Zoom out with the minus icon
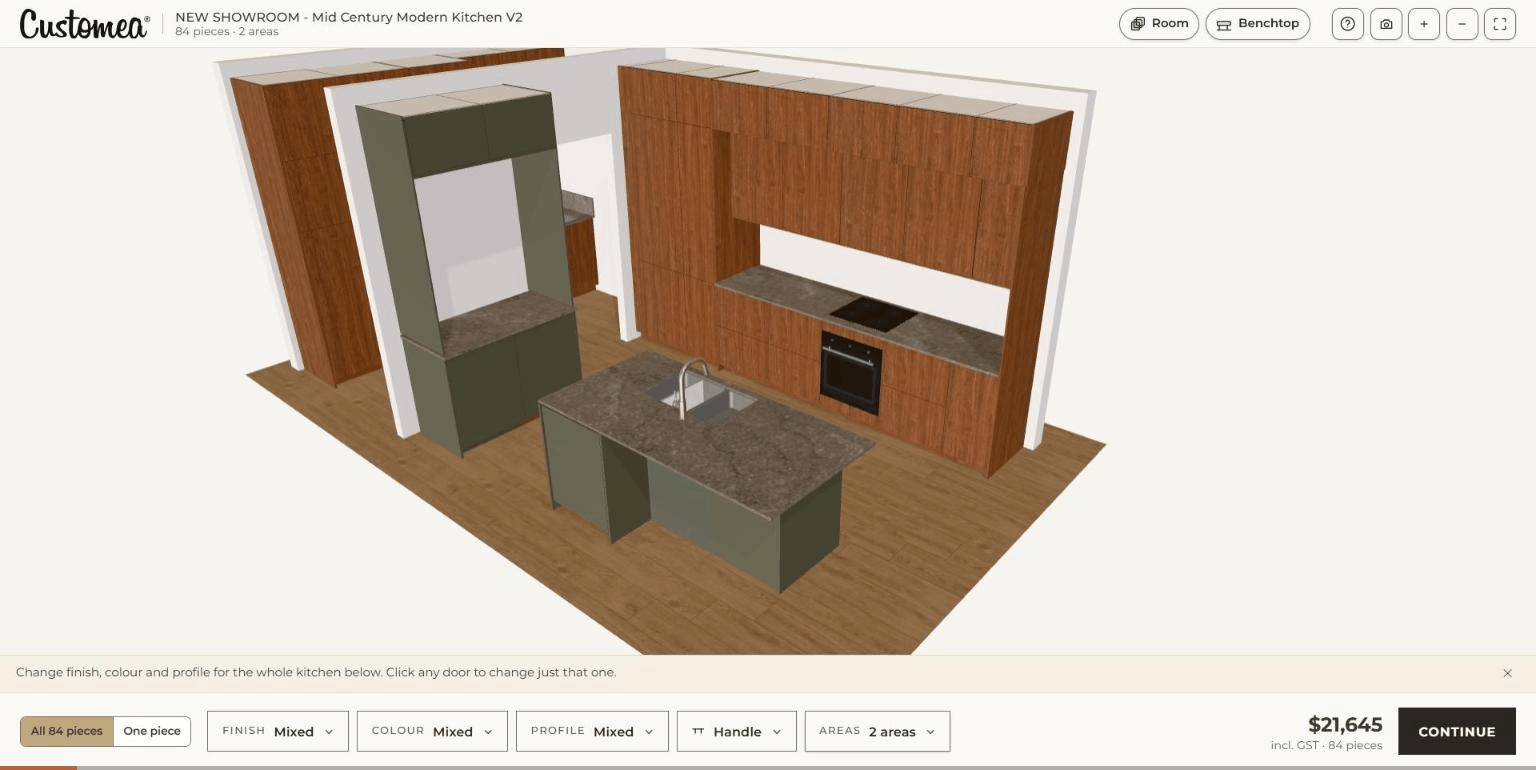This screenshot has width=1536, height=770. tap(1462, 24)
